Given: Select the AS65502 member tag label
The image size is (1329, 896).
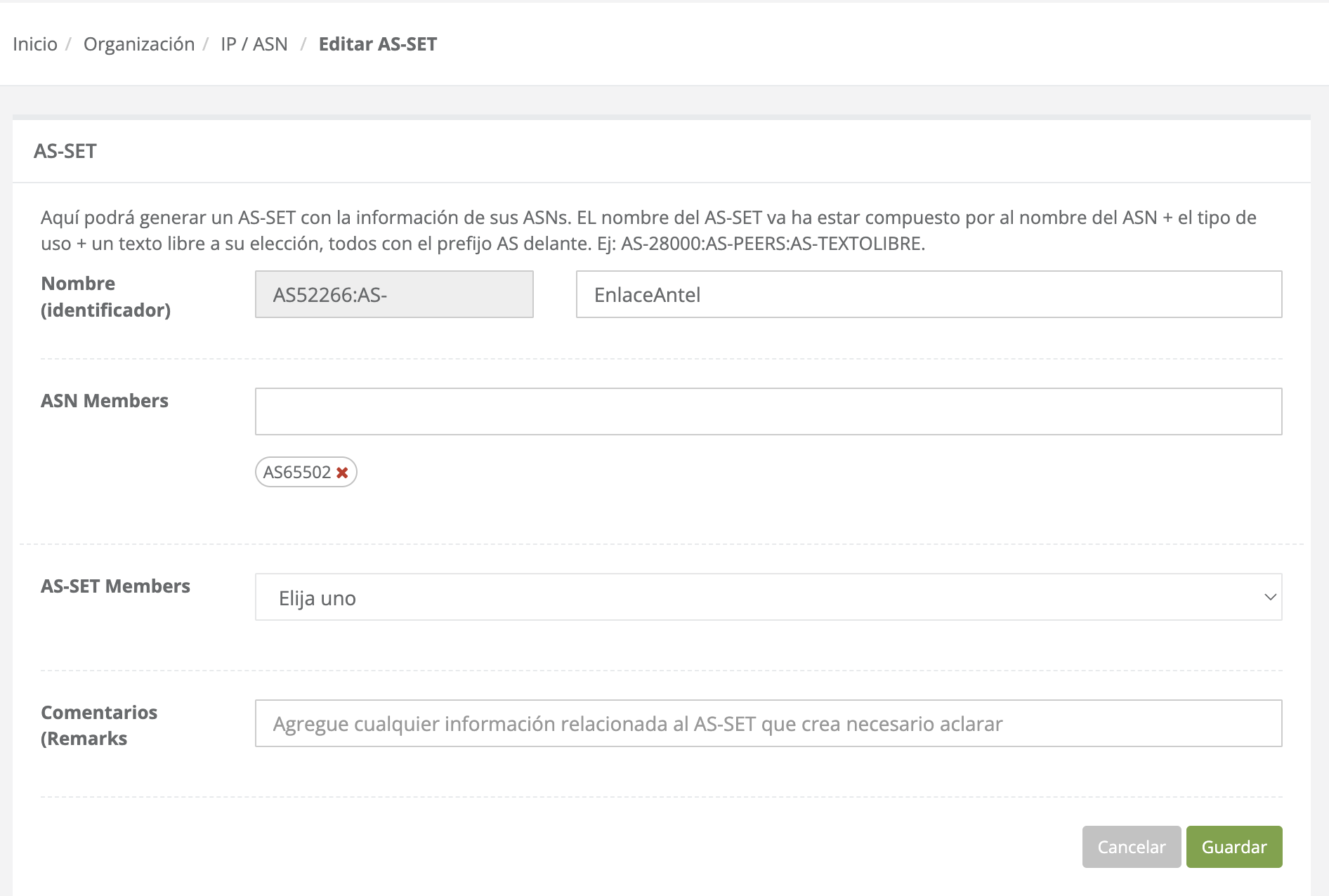Looking at the screenshot, I should 297,473.
